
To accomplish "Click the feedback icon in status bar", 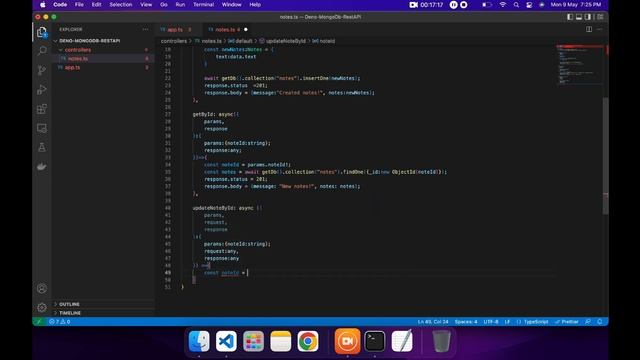I will tap(588, 322).
